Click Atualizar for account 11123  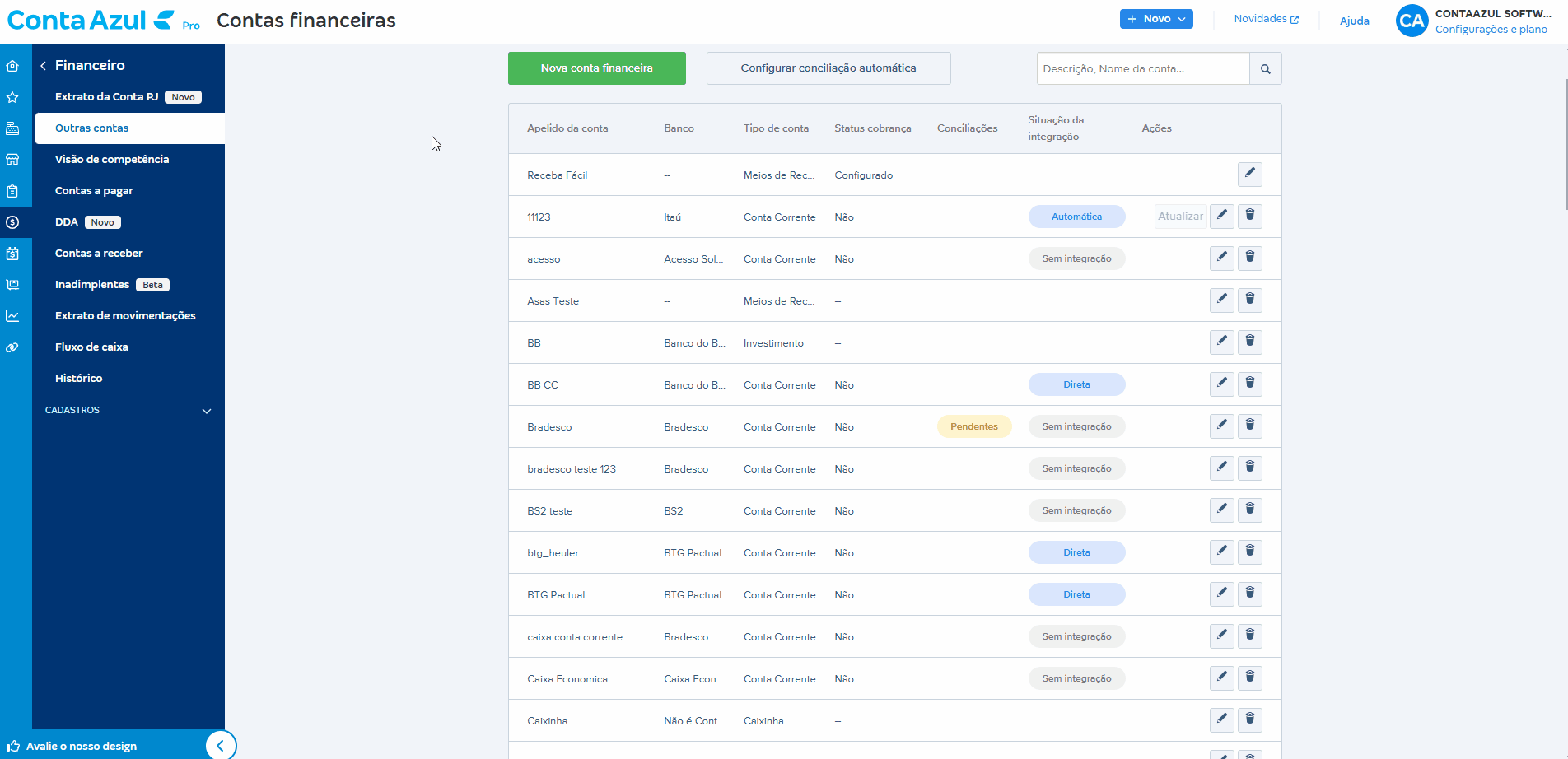tap(1180, 216)
